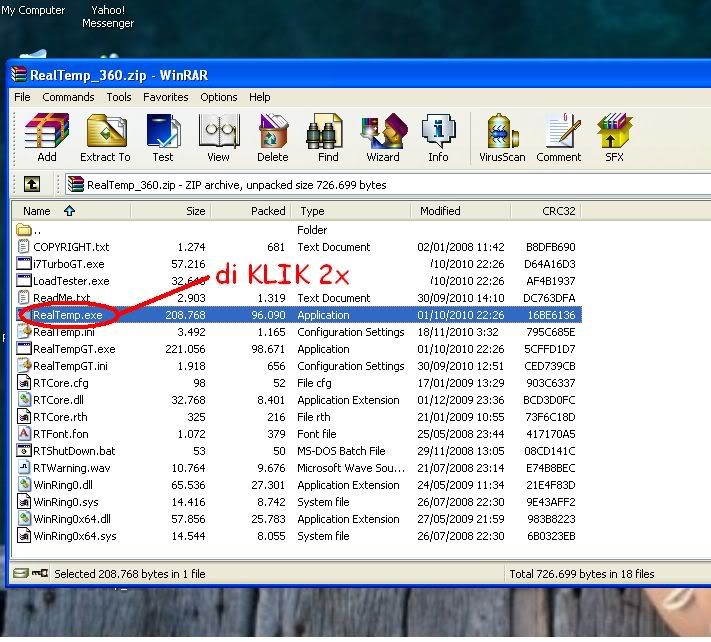Click the RTFont.fon file icon
Image resolution: width=711 pixels, height=642 pixels.
point(24,433)
